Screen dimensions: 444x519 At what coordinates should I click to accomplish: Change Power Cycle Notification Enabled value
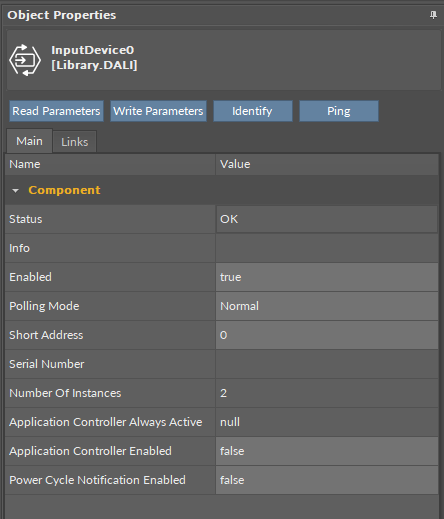327,480
